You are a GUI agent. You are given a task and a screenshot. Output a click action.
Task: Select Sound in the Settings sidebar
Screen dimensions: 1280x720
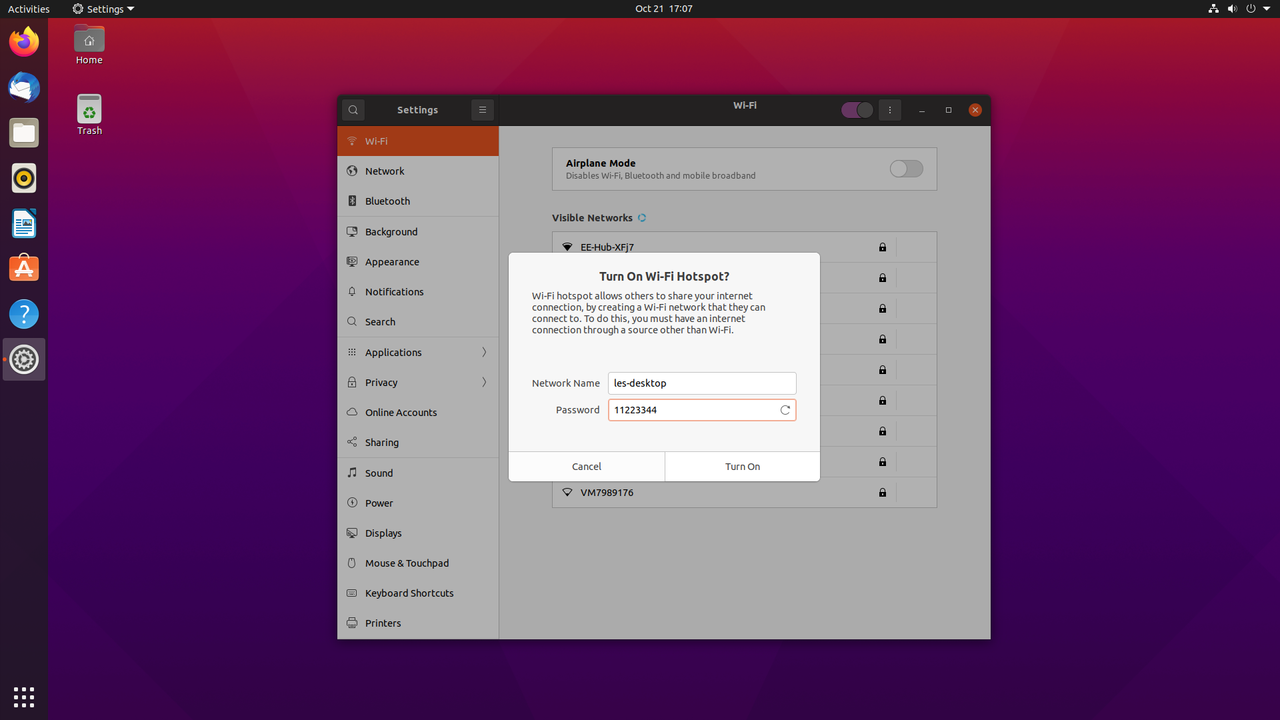(x=418, y=473)
